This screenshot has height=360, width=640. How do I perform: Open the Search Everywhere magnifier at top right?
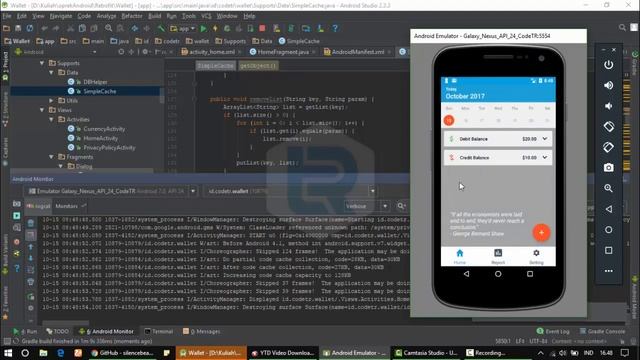point(622,27)
